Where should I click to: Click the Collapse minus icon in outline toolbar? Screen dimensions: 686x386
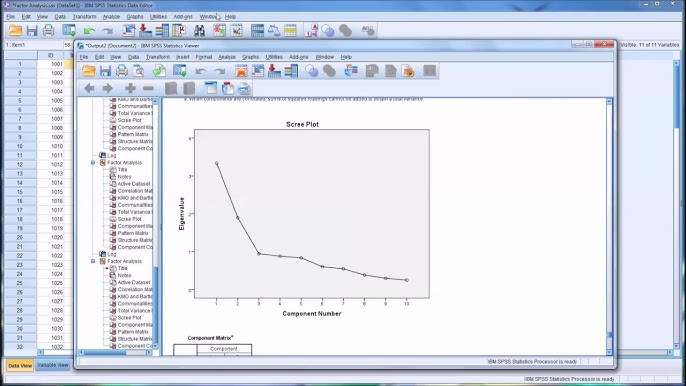(x=148, y=88)
